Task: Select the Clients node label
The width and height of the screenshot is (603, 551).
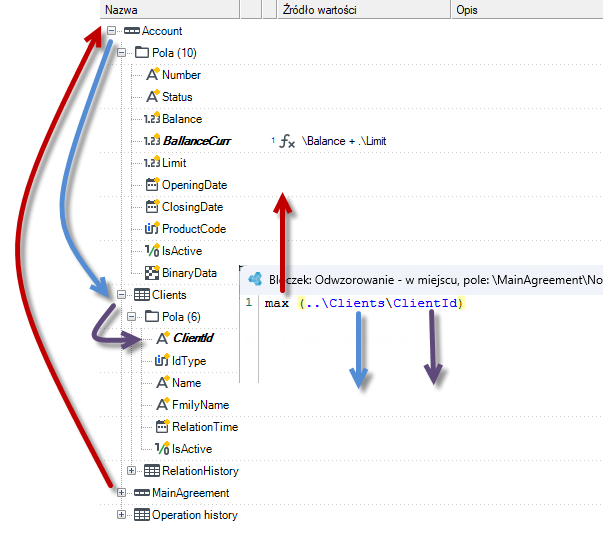Action: 169,295
